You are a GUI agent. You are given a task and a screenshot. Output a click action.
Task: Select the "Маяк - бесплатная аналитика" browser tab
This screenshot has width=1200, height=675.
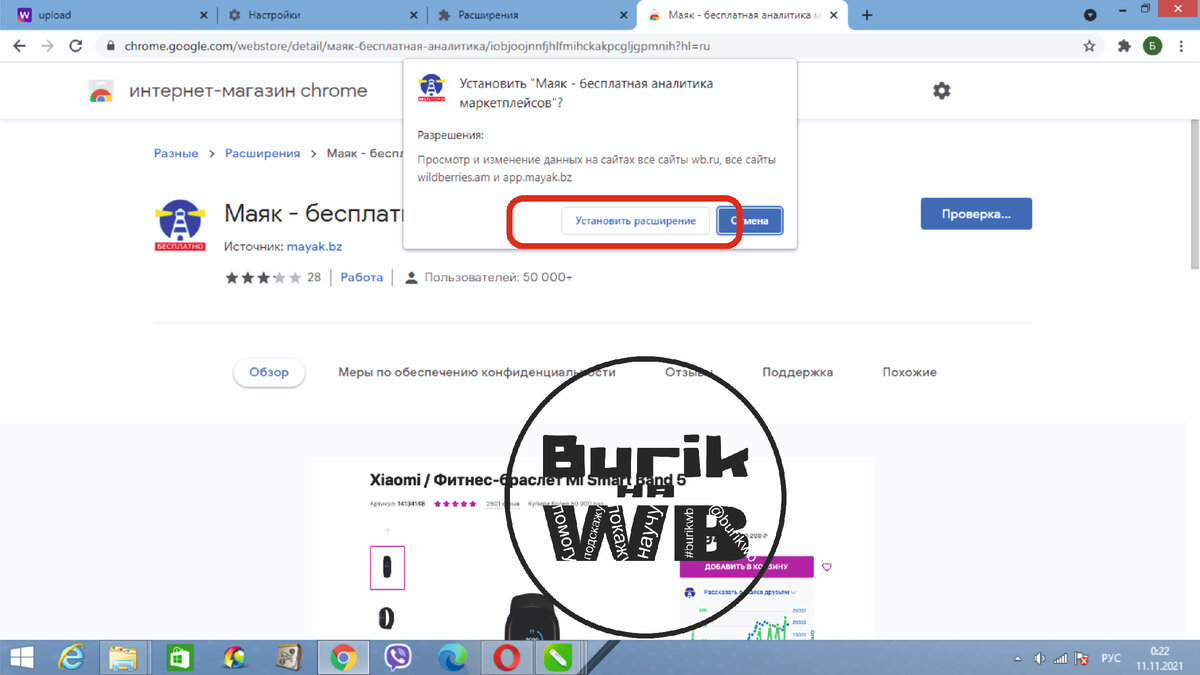tap(742, 15)
